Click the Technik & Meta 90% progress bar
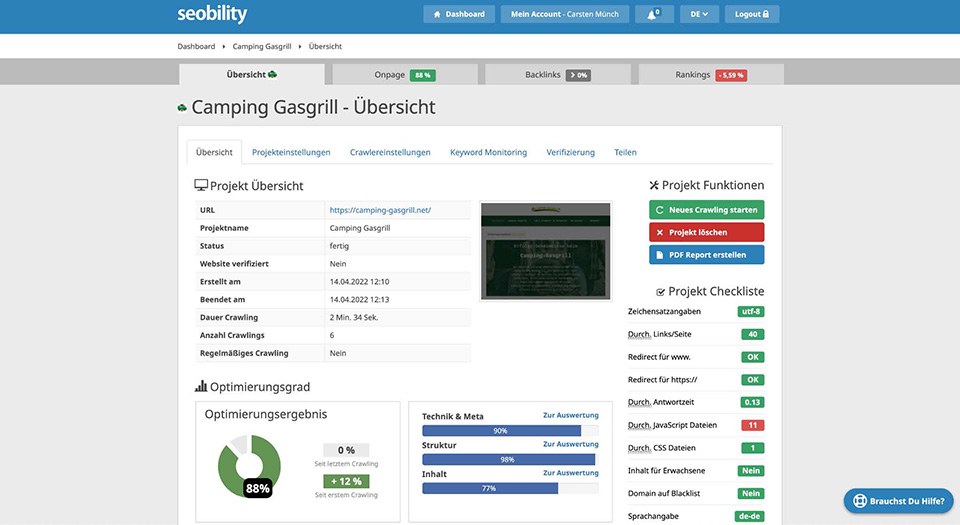960x525 pixels. [510, 431]
